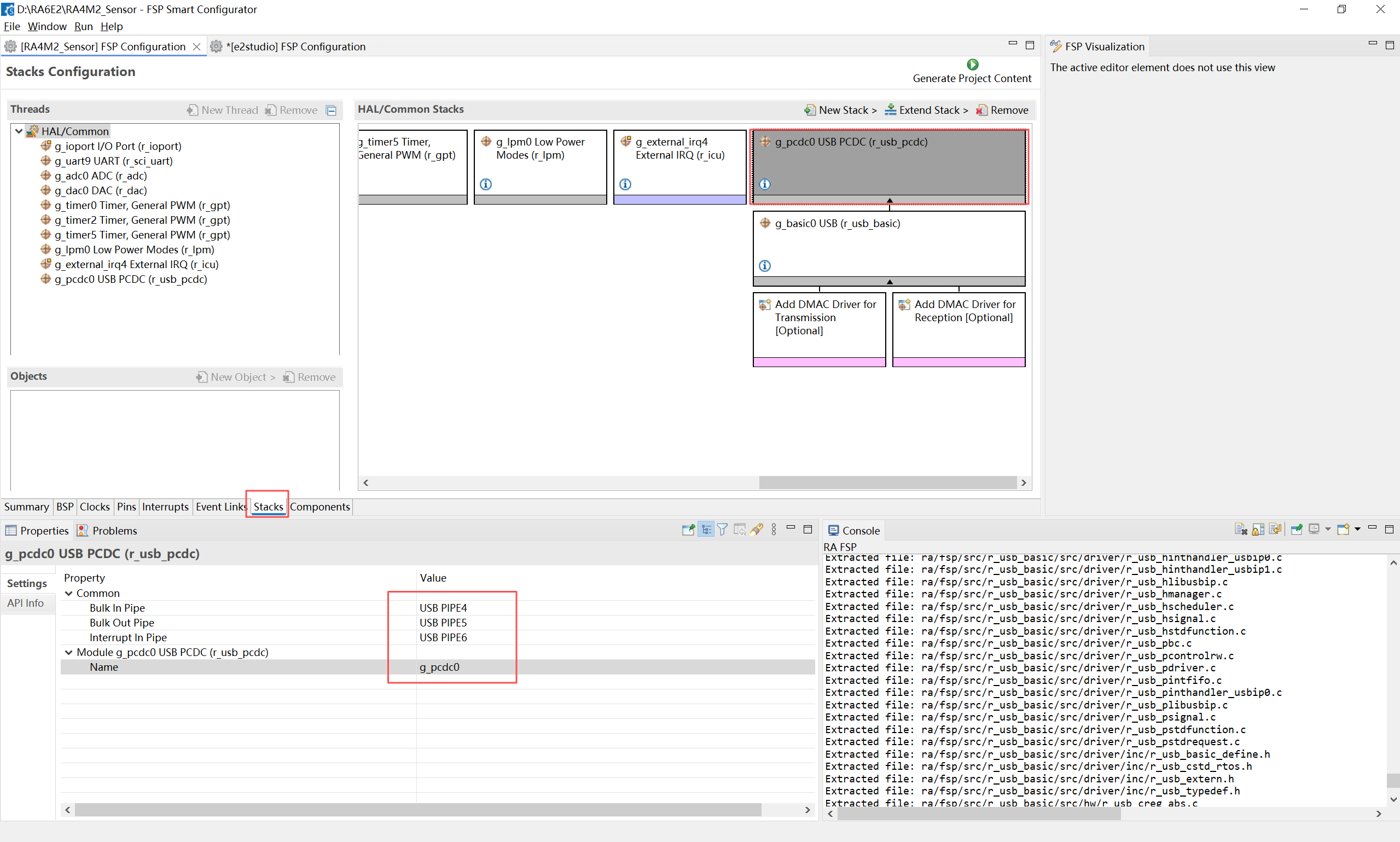1400x842 pixels.
Task: Click the HAL/Common Stacks horizontal scrollbar thumb
Action: (x=888, y=483)
